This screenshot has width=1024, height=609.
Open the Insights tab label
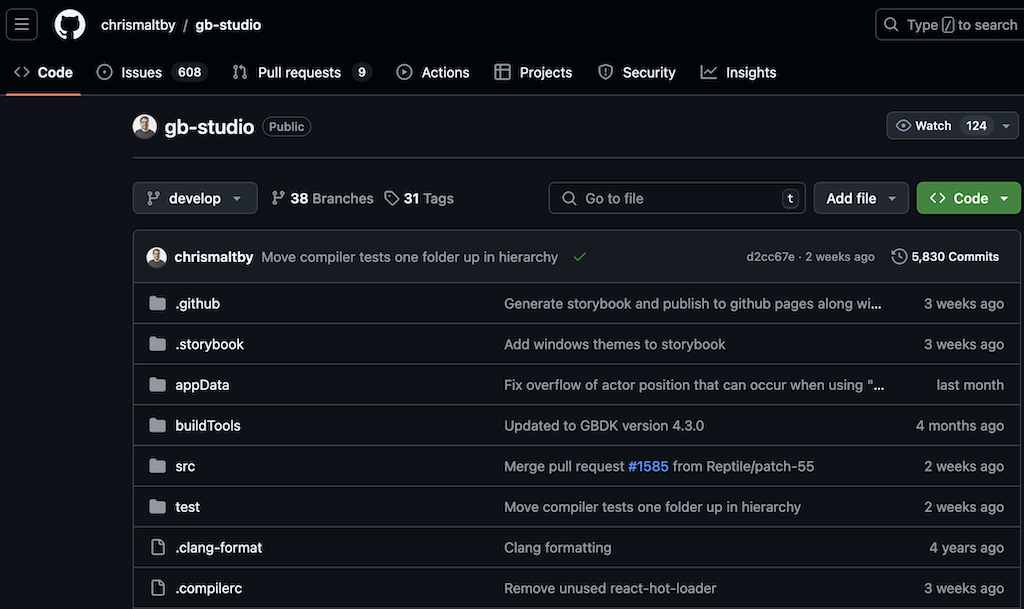tap(751, 72)
